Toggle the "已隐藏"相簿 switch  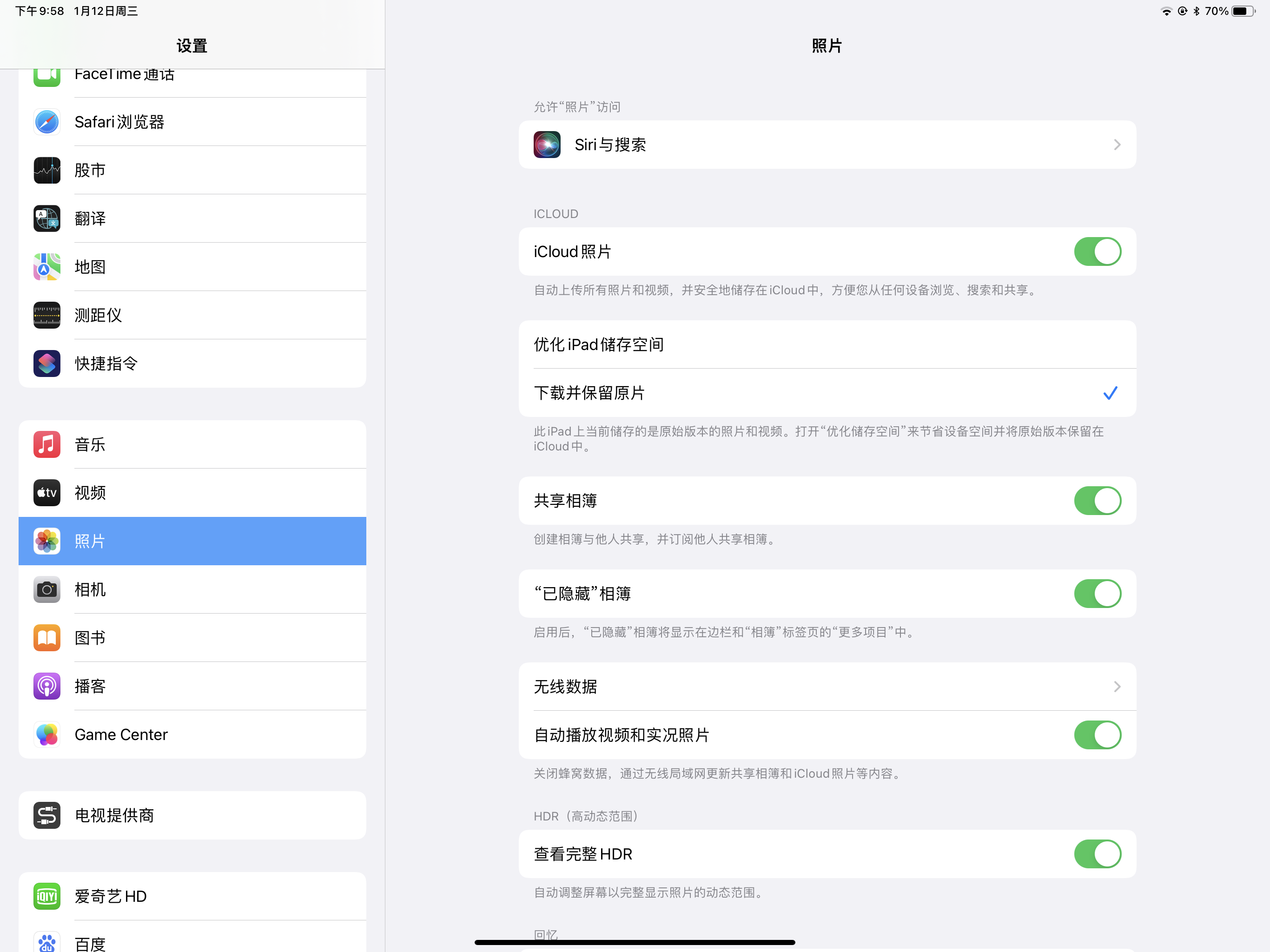click(1097, 594)
